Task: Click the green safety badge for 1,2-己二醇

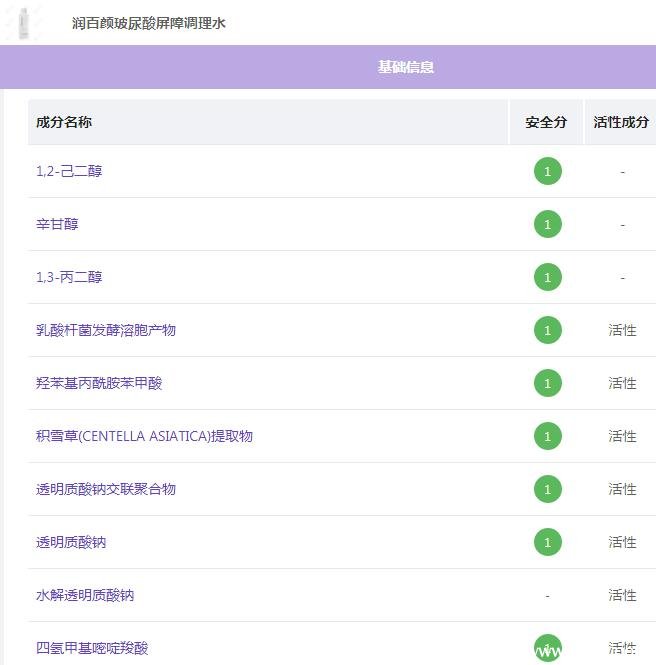Action: click(x=547, y=171)
